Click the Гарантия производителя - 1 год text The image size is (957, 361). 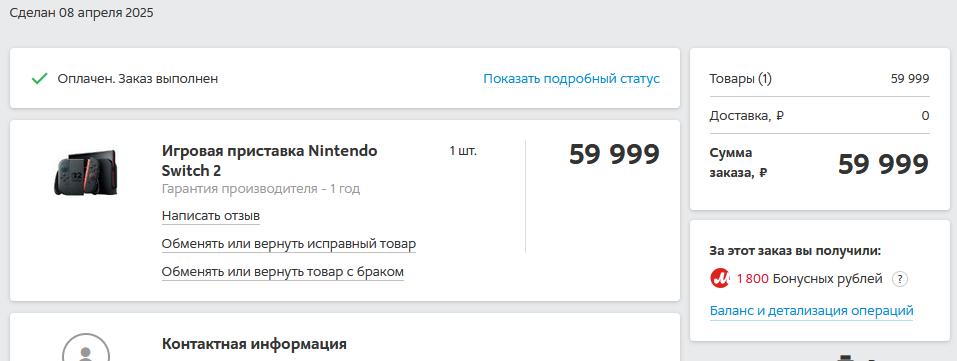pos(261,189)
